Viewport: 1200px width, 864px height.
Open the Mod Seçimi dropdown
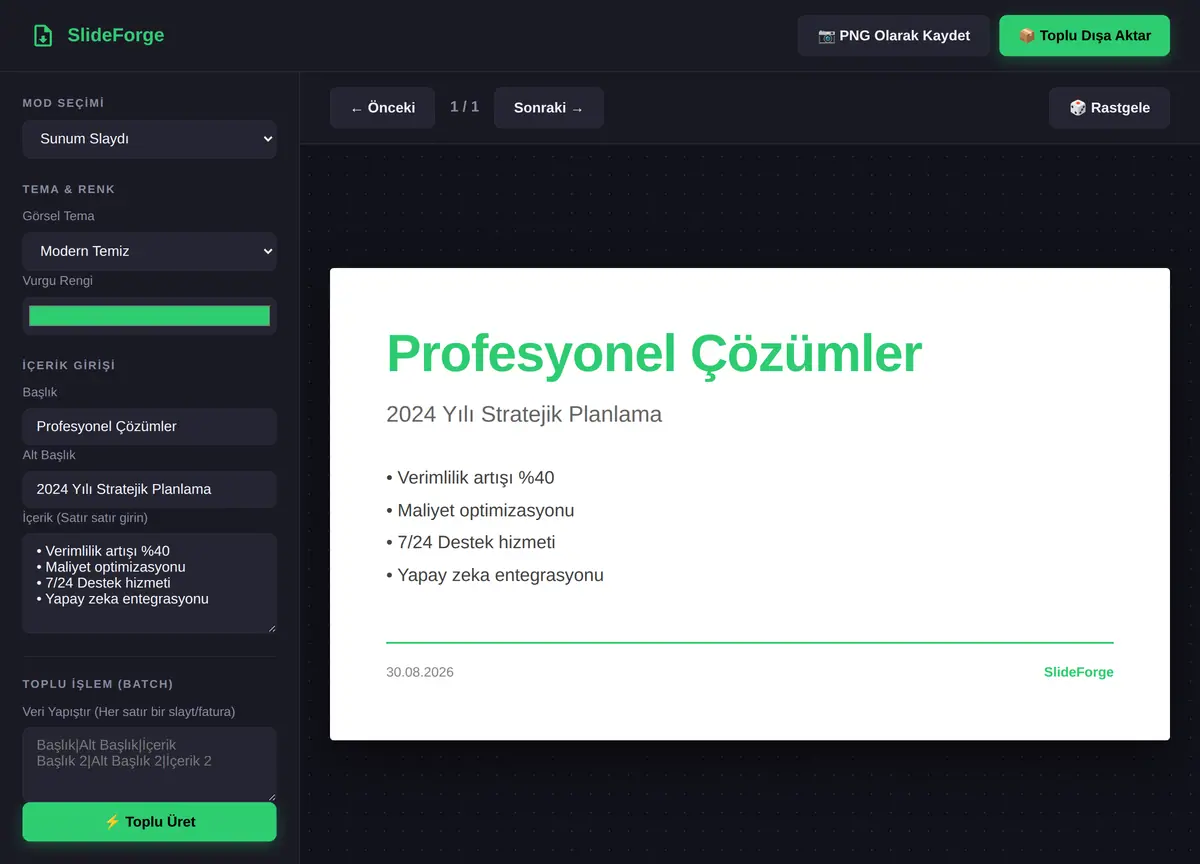[149, 139]
